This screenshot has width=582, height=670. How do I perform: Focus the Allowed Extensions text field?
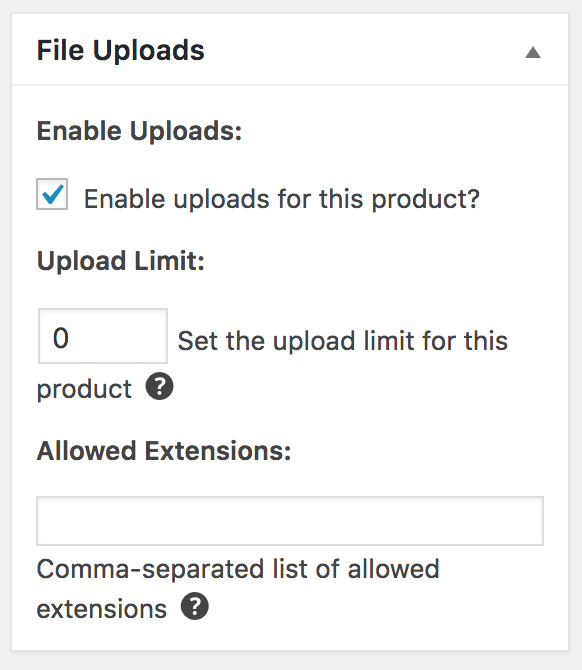[290, 521]
